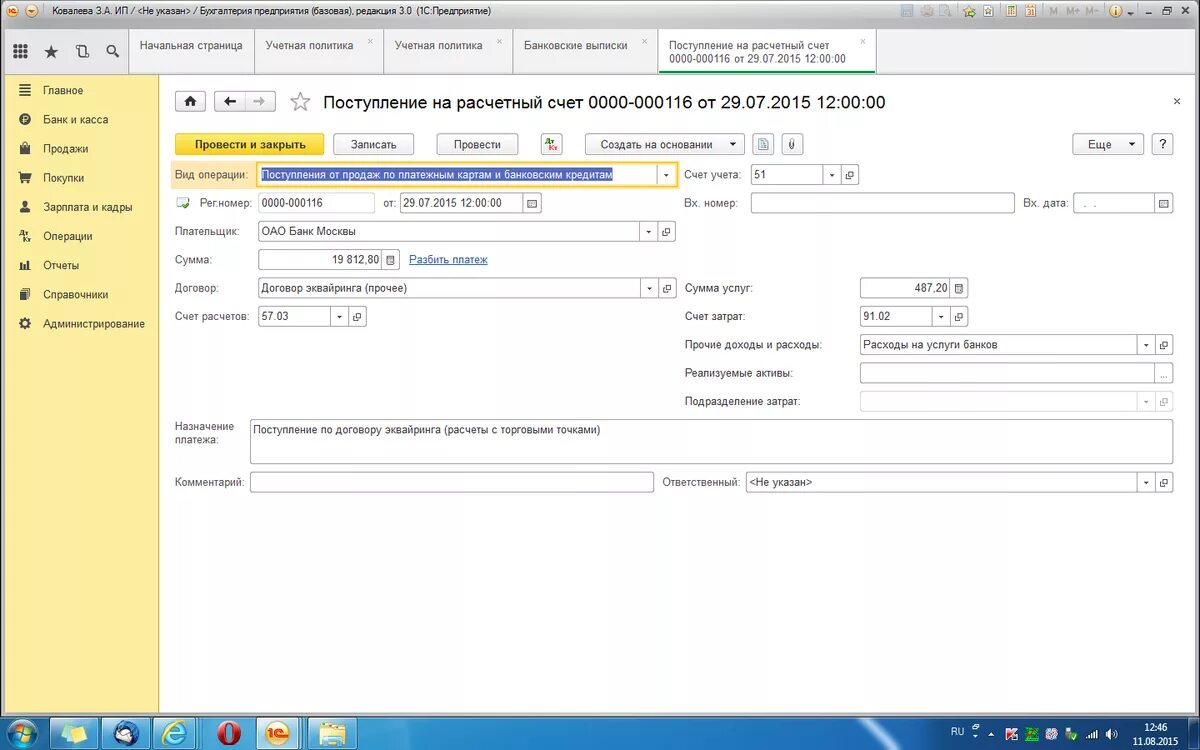Image resolution: width=1200 pixels, height=750 pixels.
Task: Expand the Вид операции dropdown
Action: coord(667,175)
